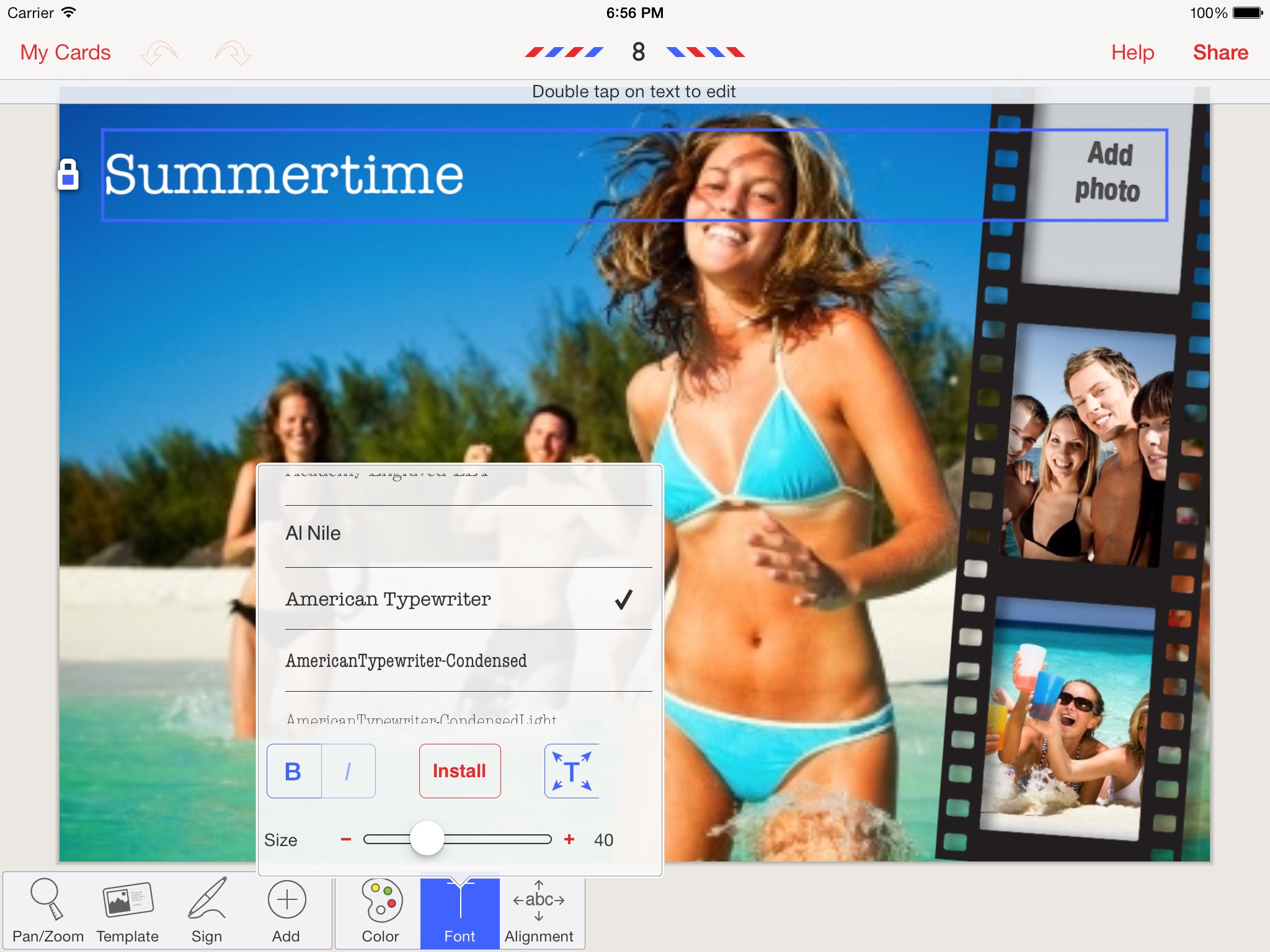The image size is (1270, 952).
Task: Choose the Al Nile font
Action: pyautogui.click(x=468, y=536)
